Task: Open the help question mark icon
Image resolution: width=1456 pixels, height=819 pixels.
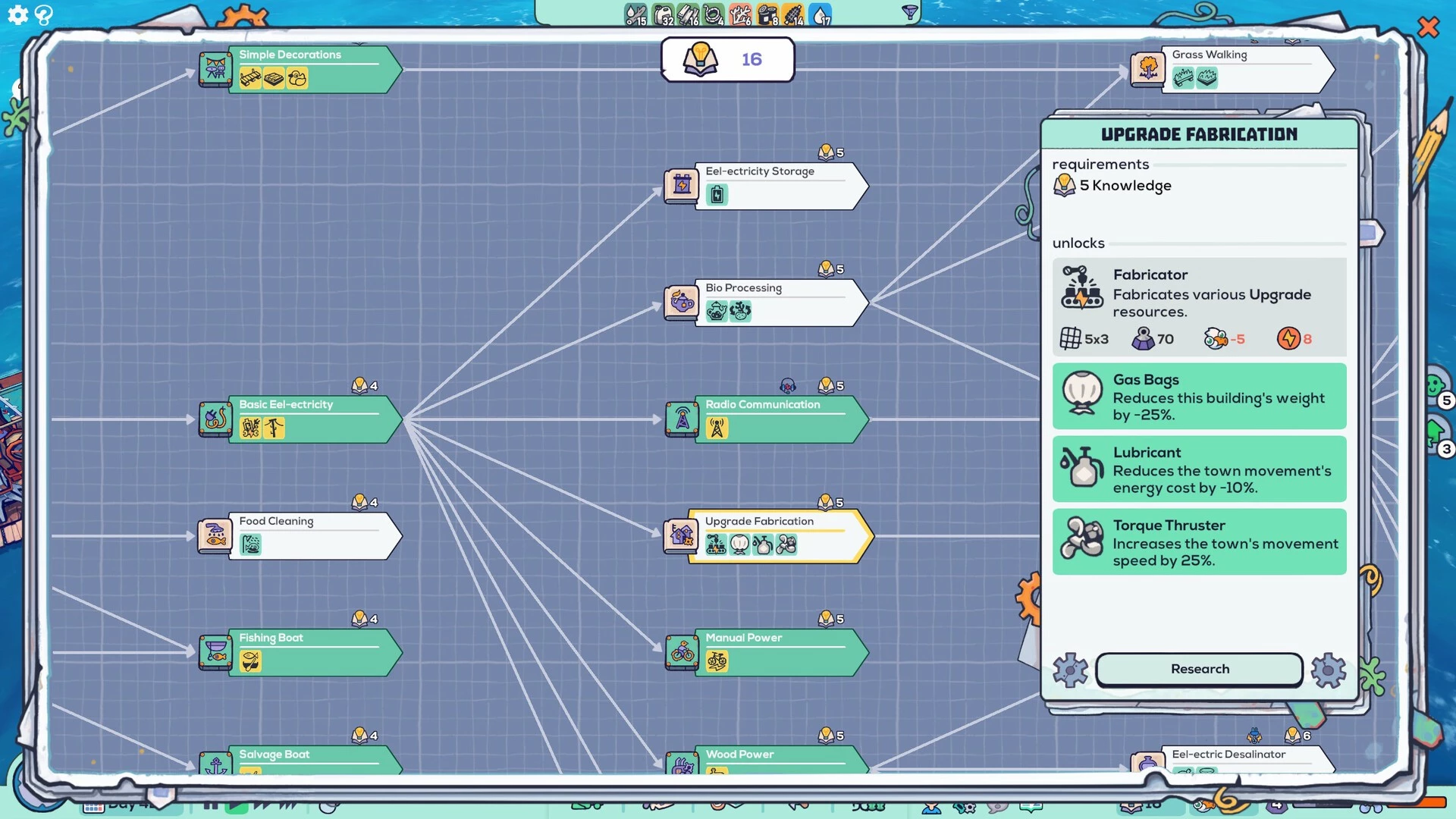Action: coord(43,14)
